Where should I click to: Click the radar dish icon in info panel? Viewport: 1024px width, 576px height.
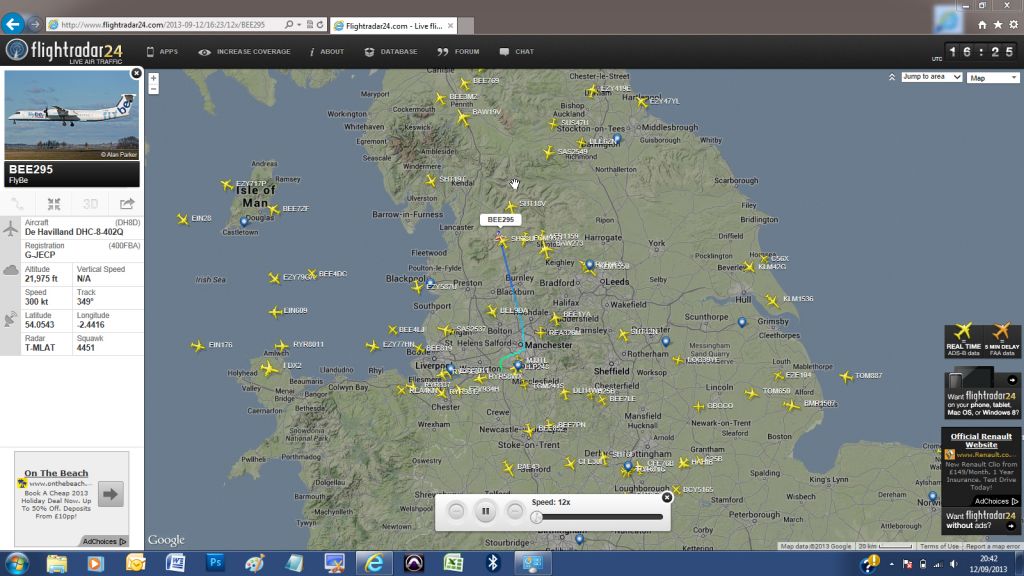tap(10, 319)
